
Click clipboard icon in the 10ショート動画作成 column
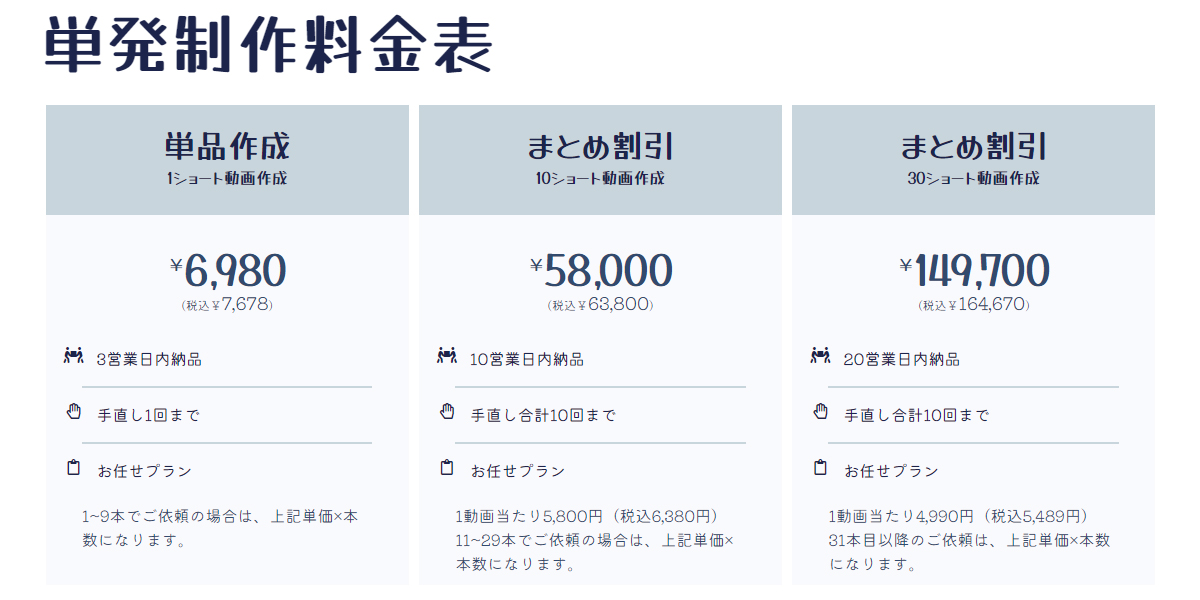click(447, 467)
